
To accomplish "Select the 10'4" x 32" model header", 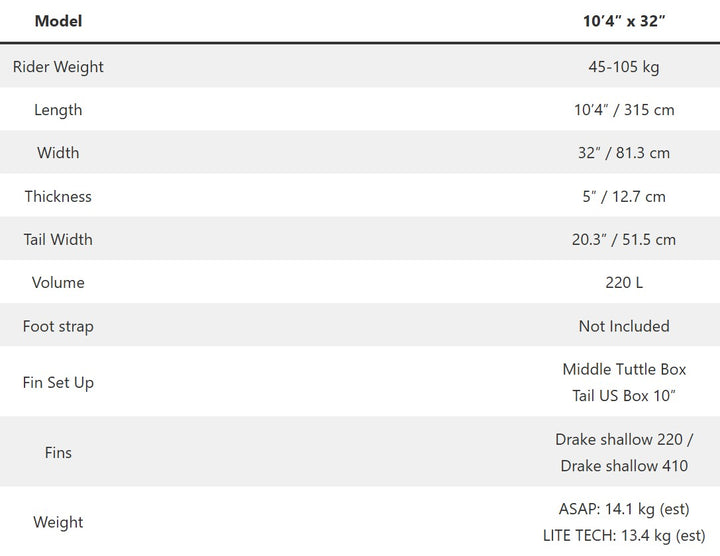I will [x=624, y=21].
